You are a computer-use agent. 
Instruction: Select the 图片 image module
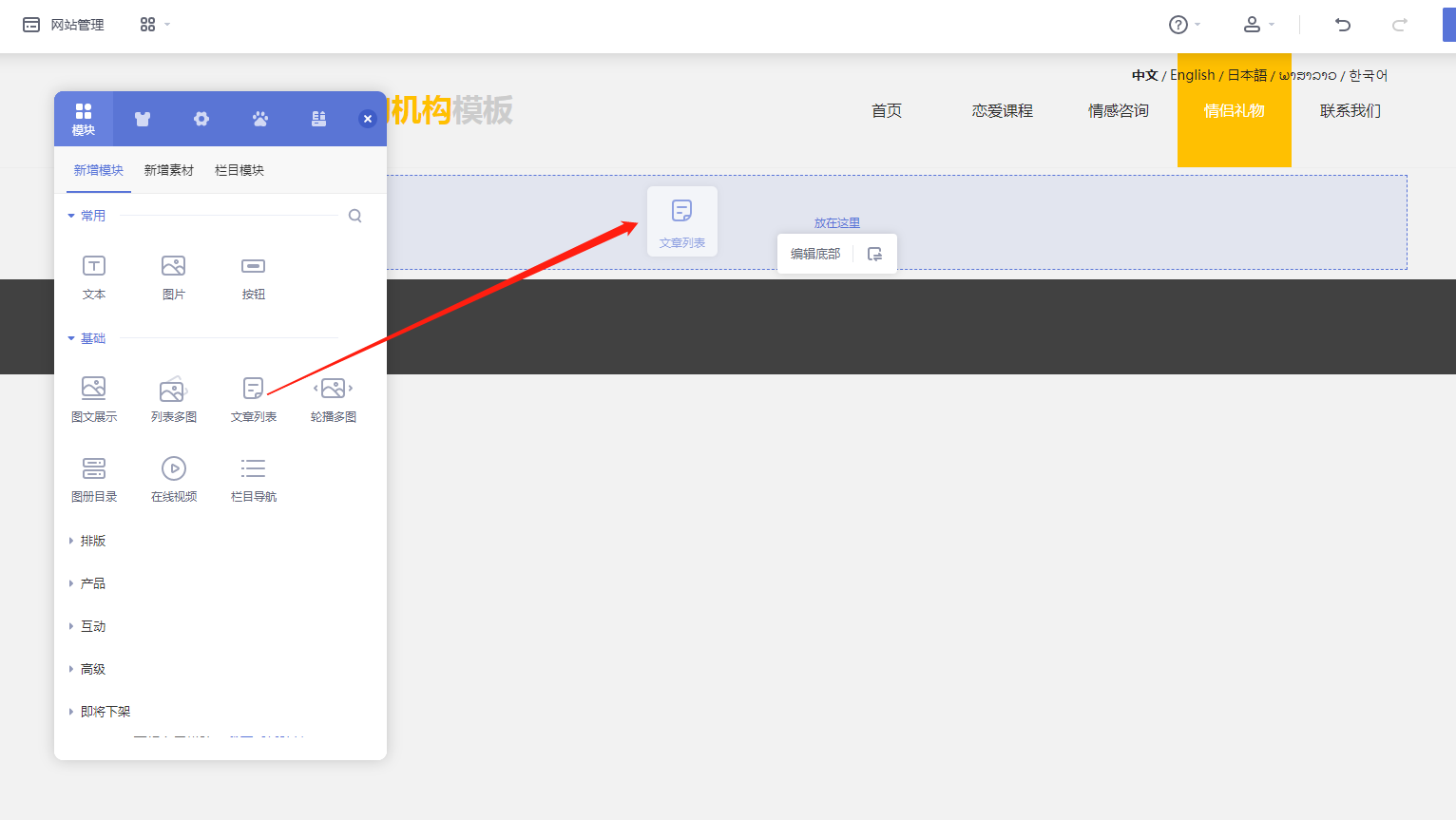click(x=174, y=277)
